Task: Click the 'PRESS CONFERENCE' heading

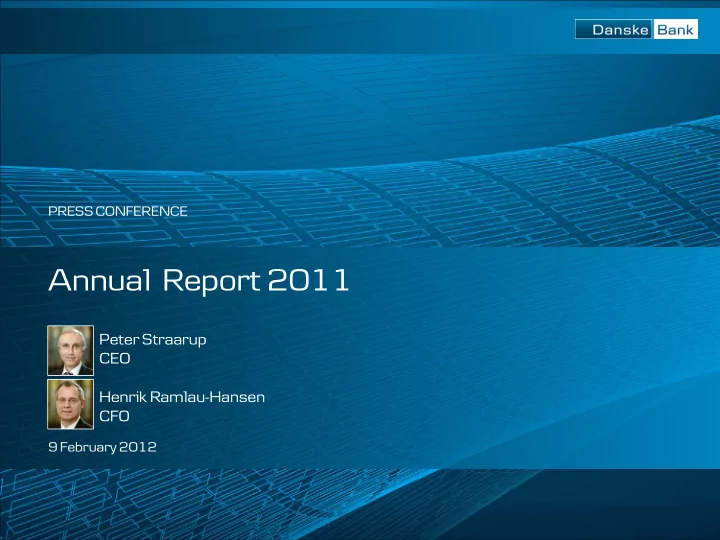Action: pyautogui.click(x=118, y=211)
